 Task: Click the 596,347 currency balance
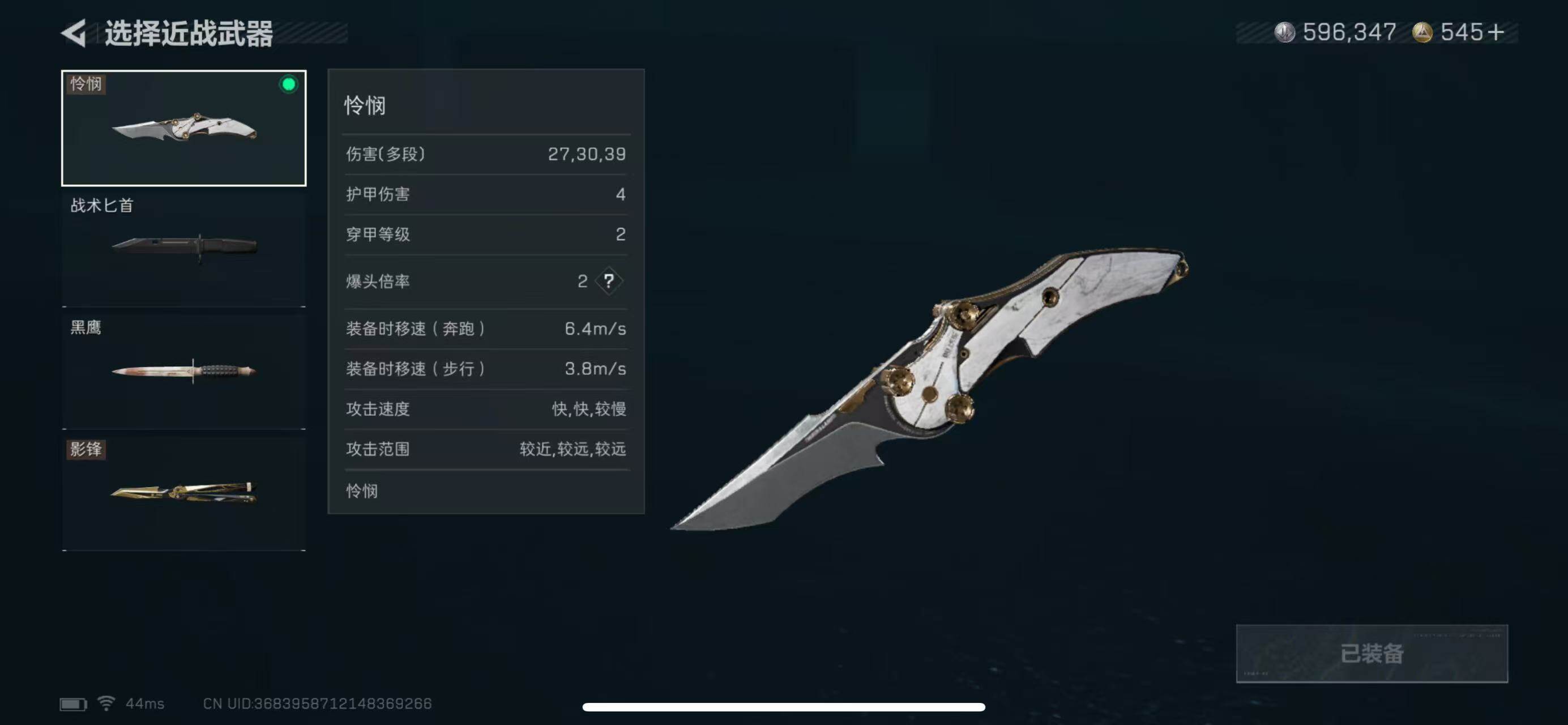1349,32
